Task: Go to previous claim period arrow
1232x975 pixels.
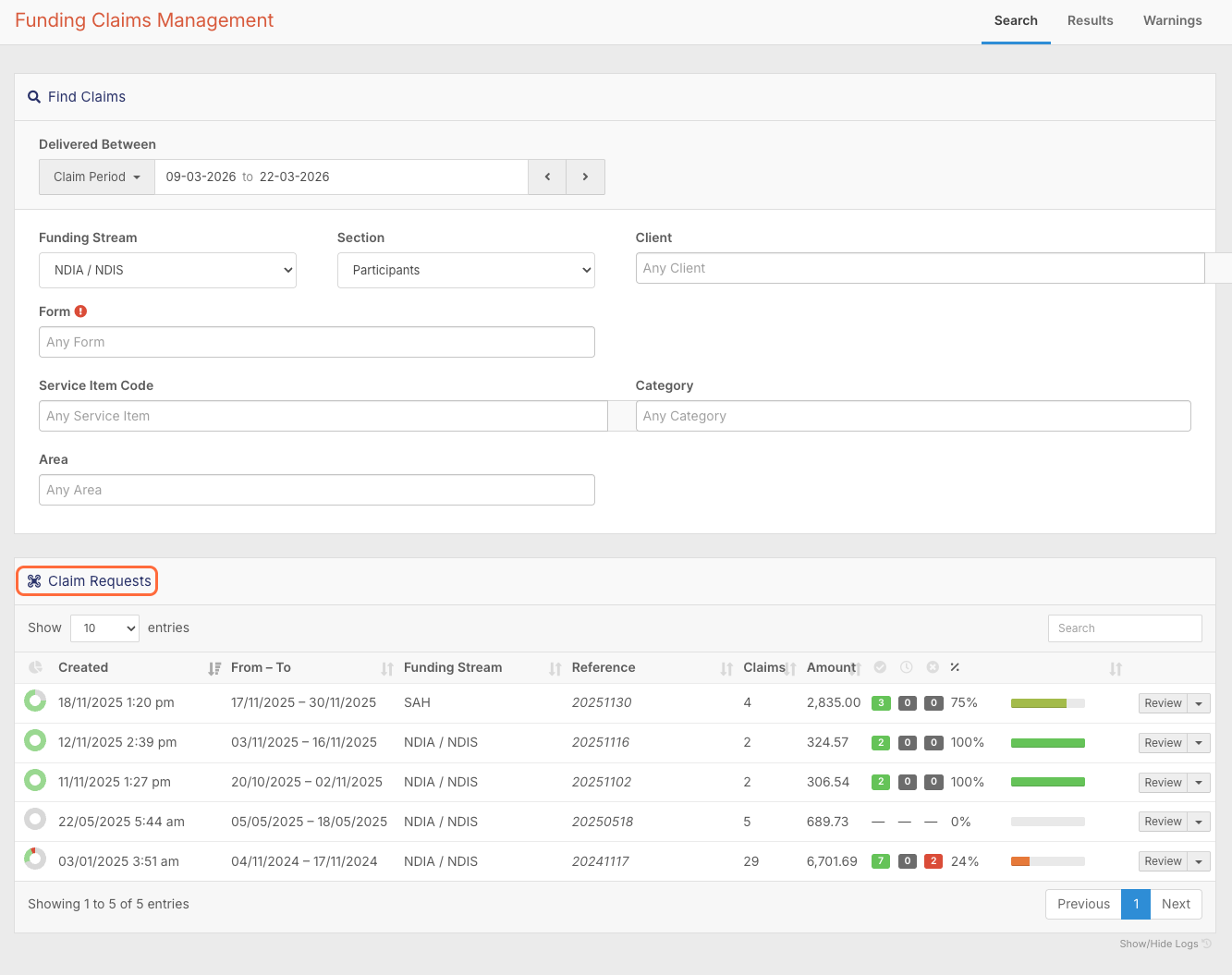Action: tap(547, 177)
